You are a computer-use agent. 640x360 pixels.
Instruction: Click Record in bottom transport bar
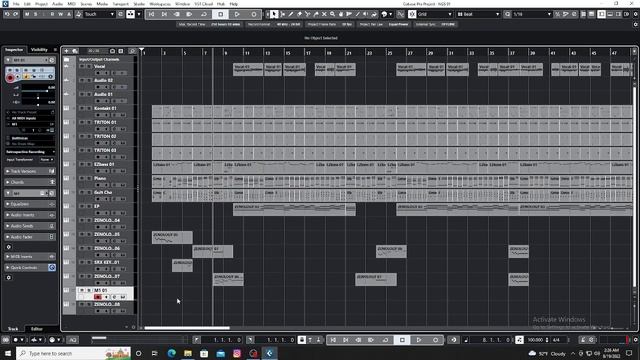[435, 340]
